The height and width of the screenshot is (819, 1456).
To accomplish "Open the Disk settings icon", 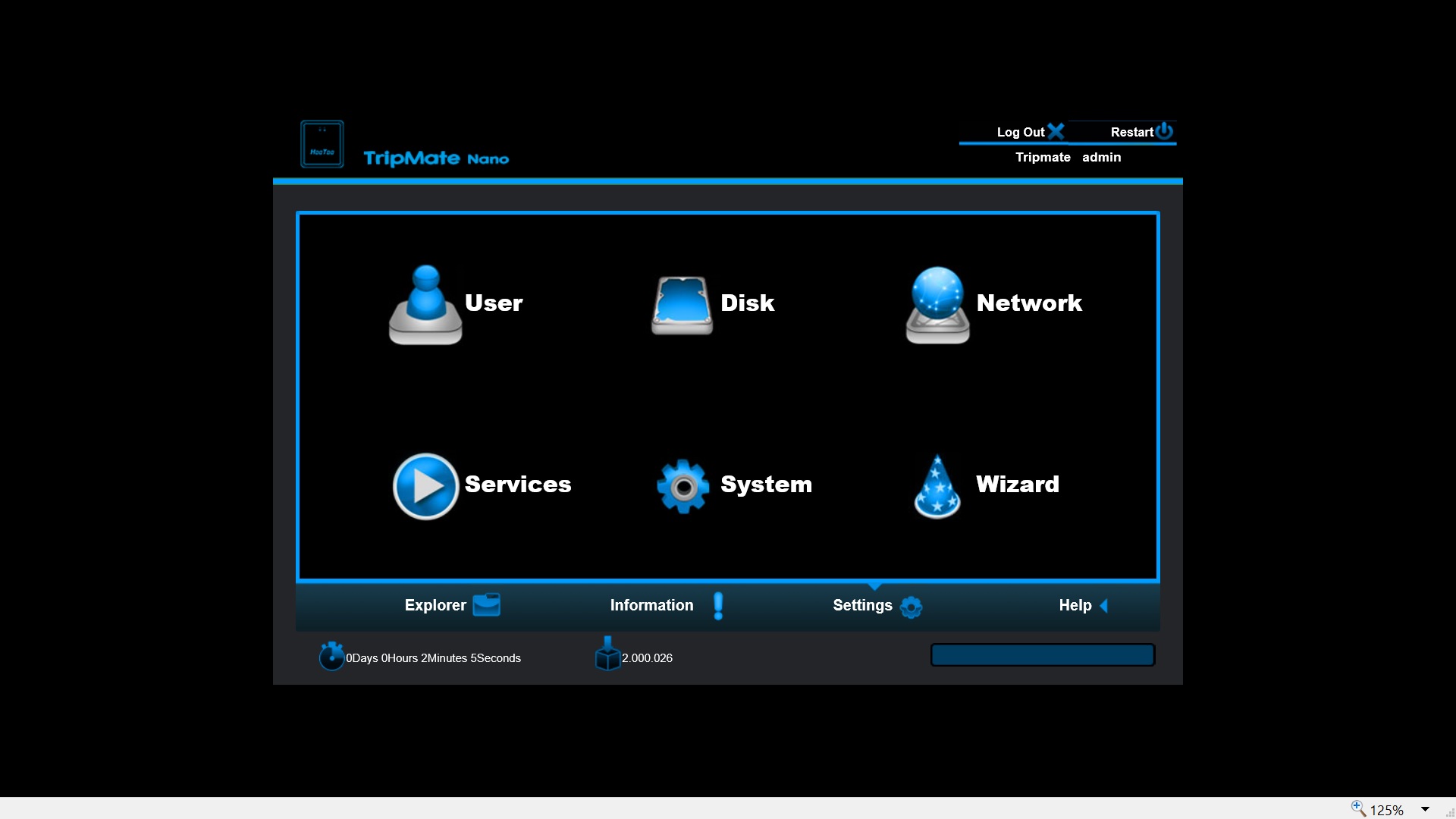I will click(x=682, y=305).
